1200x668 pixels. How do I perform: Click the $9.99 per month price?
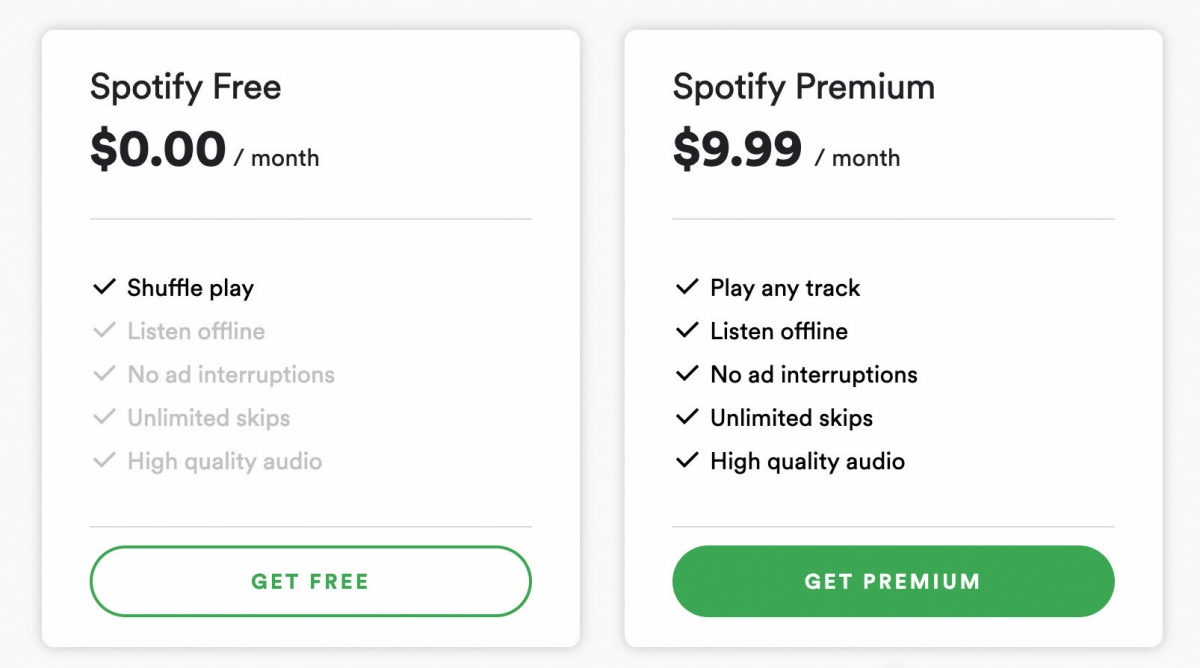click(787, 151)
